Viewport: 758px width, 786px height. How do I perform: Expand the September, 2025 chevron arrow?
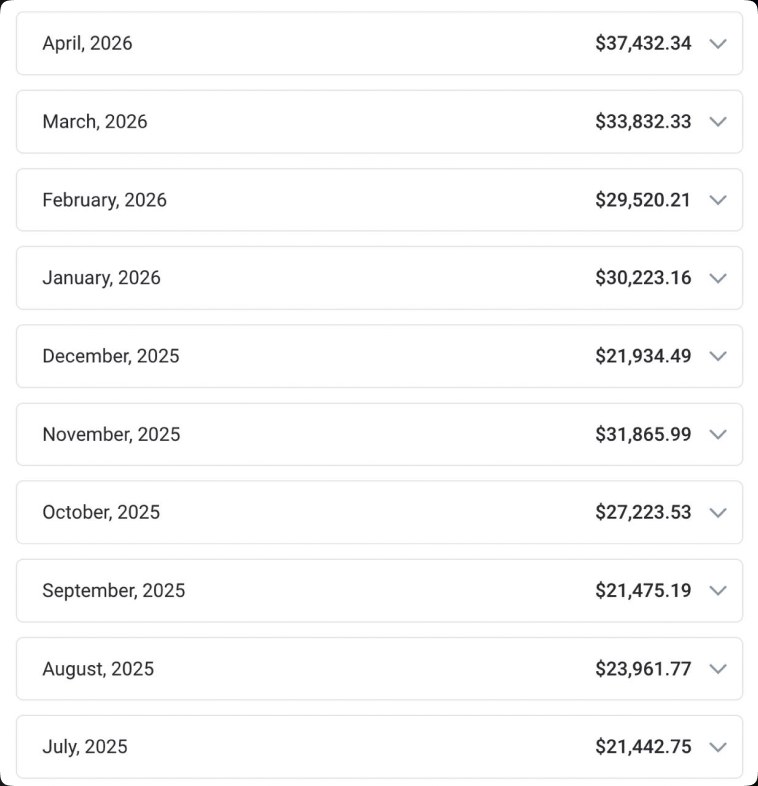[718, 591]
